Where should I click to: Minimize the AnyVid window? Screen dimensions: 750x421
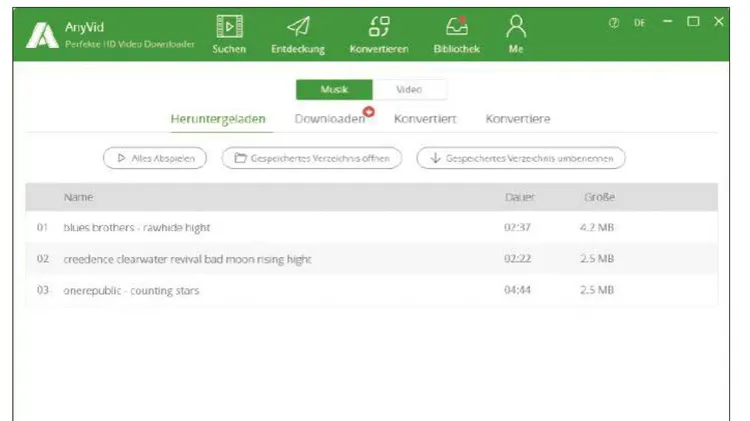point(667,22)
